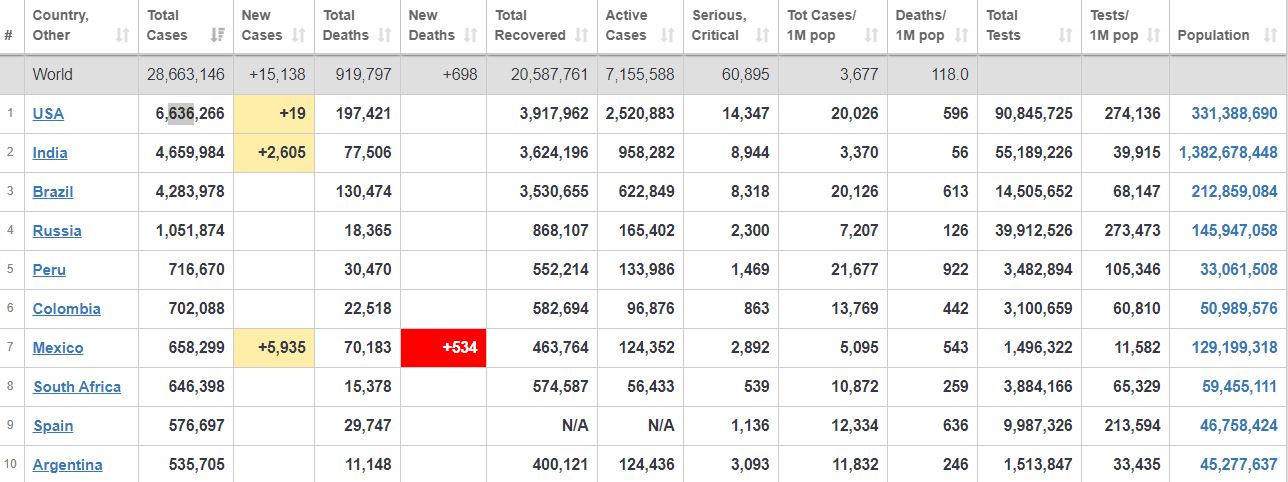Open USA population figure 331,388,690 link
1288x482 pixels.
[x=1234, y=113]
